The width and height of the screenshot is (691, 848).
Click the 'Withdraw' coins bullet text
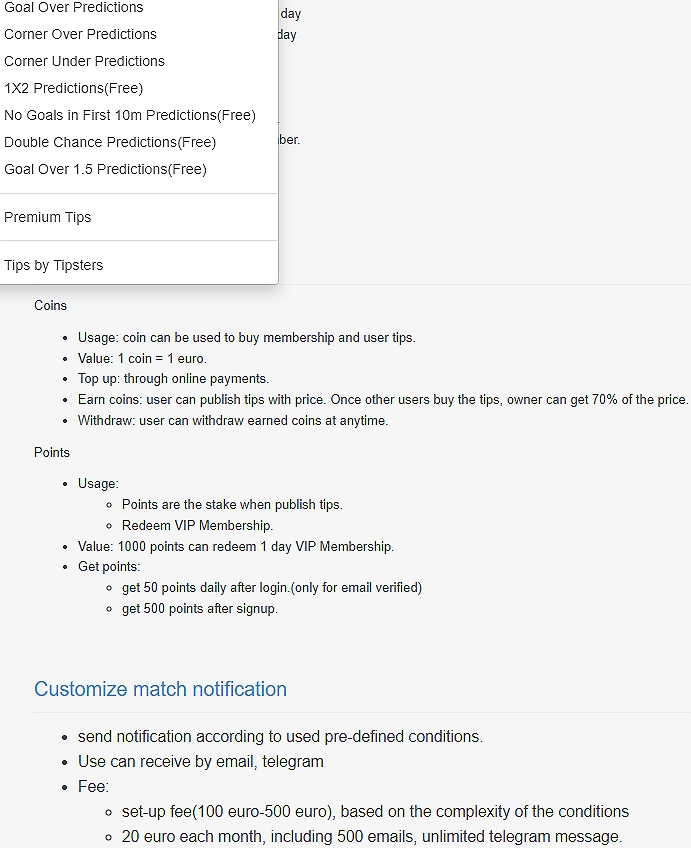232,421
